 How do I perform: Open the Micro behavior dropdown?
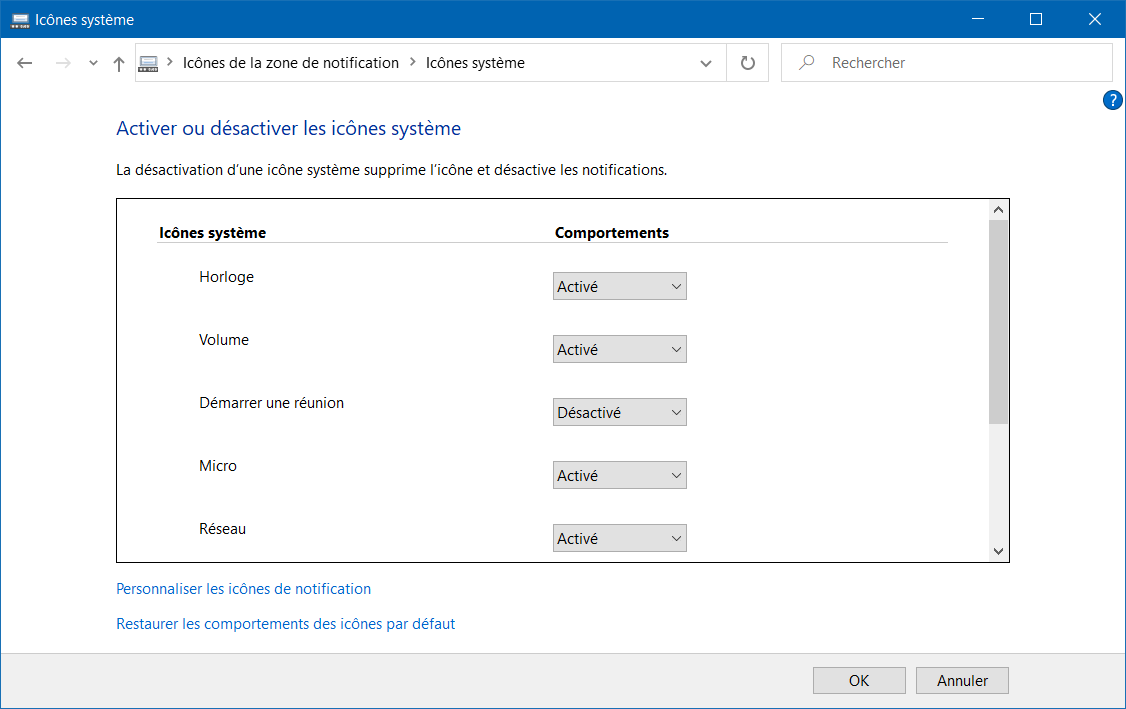click(620, 475)
